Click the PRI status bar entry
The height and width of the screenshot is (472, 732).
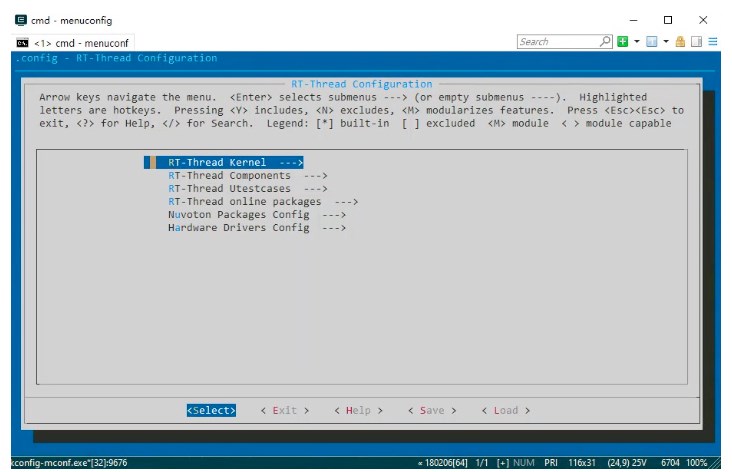click(x=551, y=463)
